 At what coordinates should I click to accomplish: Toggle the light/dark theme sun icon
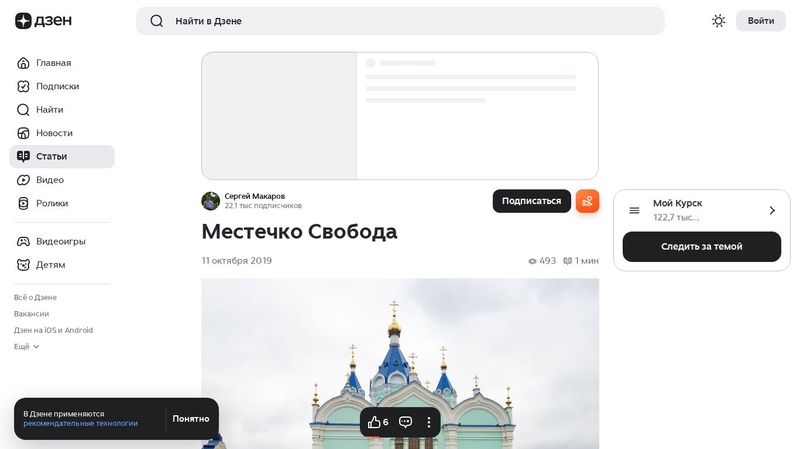718,21
